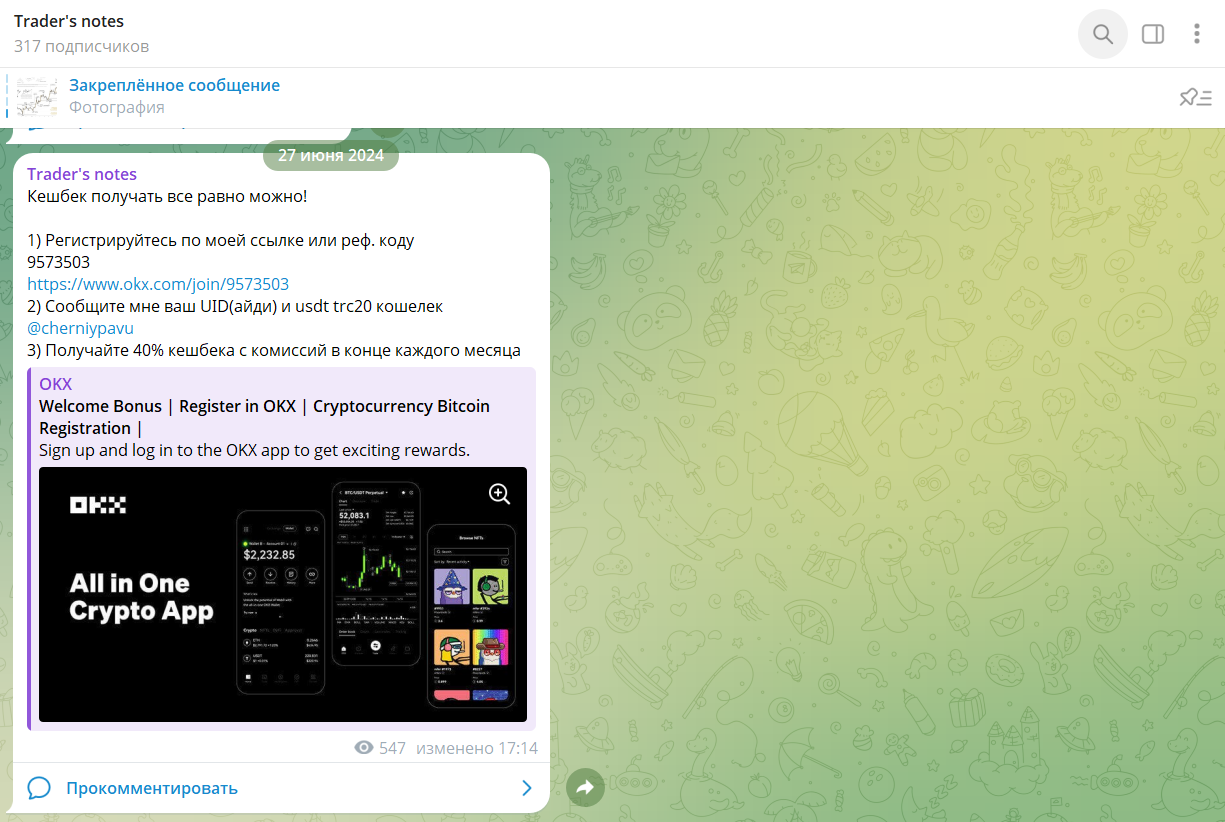Click Welcome Bonus preview title

[265, 417]
